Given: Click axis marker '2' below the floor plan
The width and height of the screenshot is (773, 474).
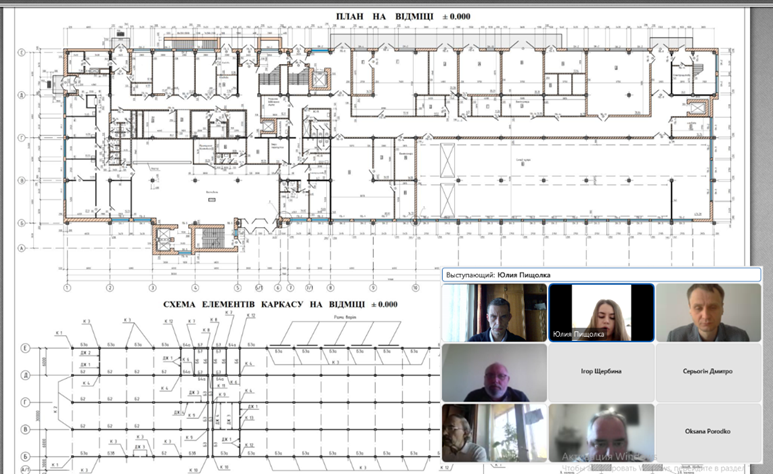Looking at the screenshot, I should pos(110,288).
